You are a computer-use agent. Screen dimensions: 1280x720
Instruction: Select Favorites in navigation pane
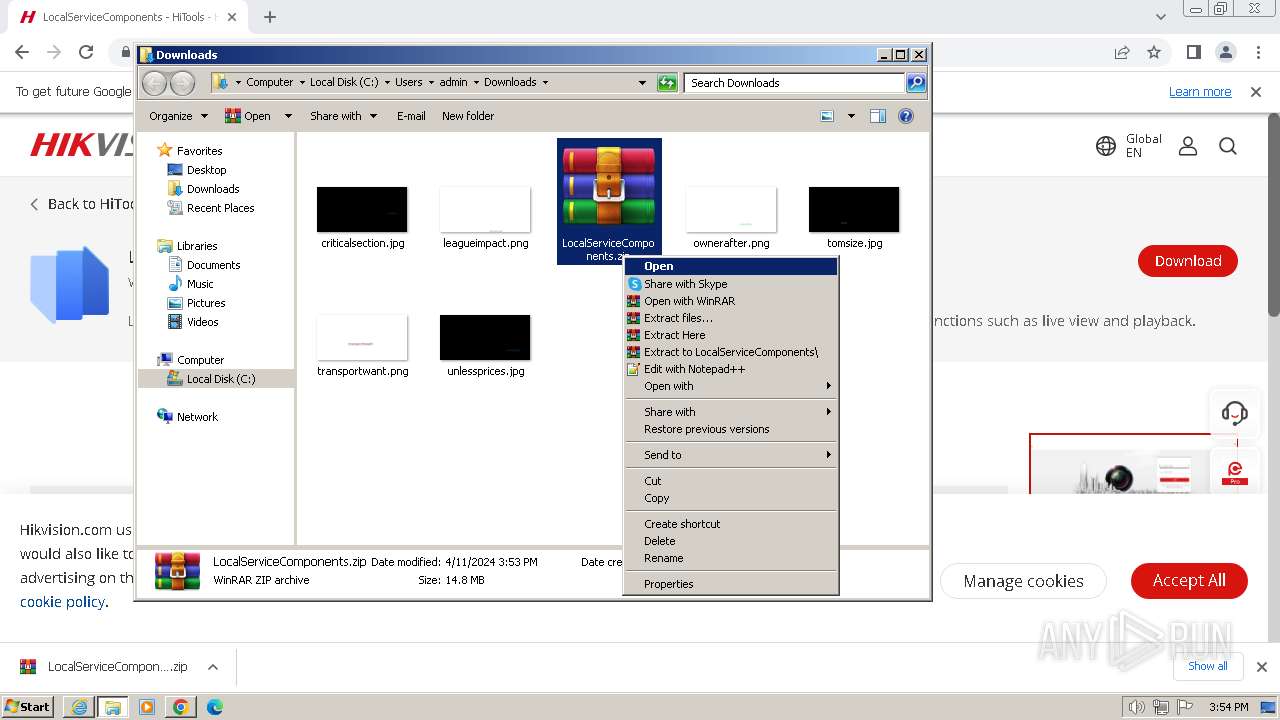click(x=199, y=151)
